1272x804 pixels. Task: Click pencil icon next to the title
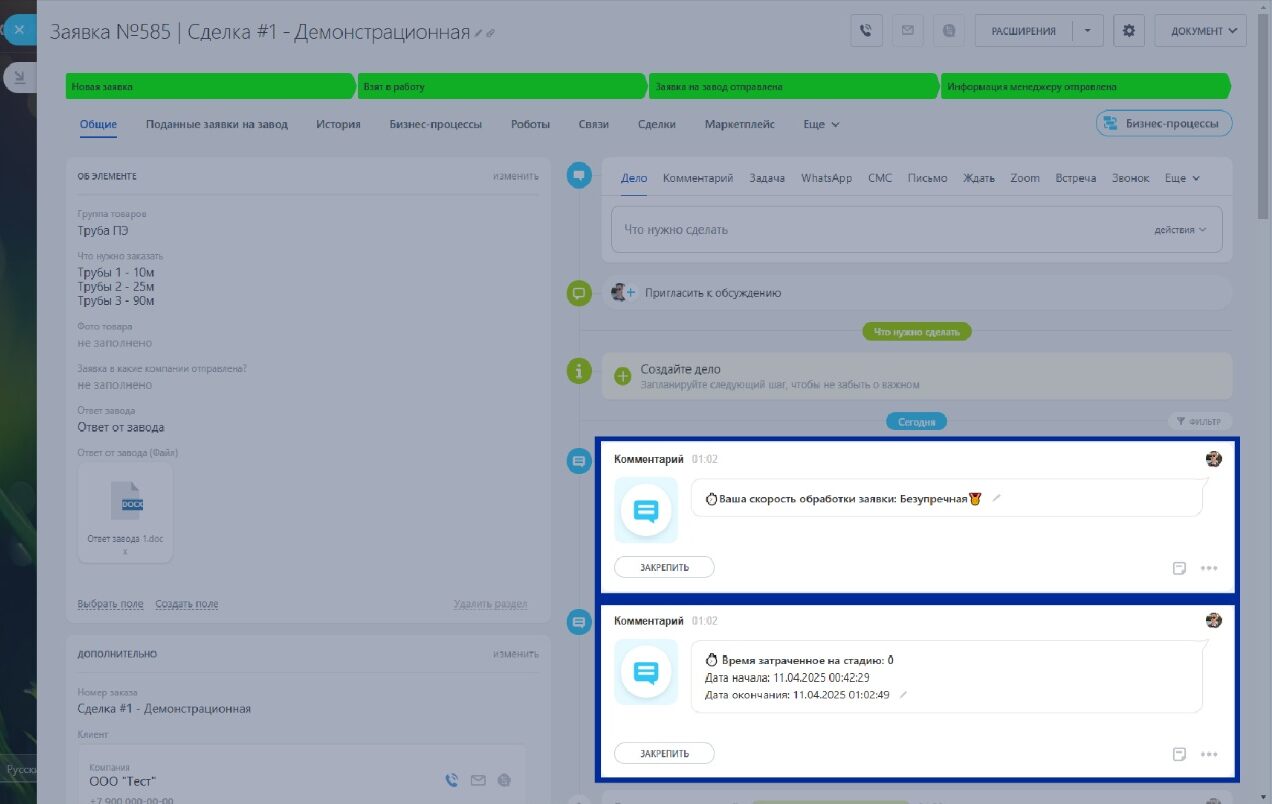[x=479, y=34]
